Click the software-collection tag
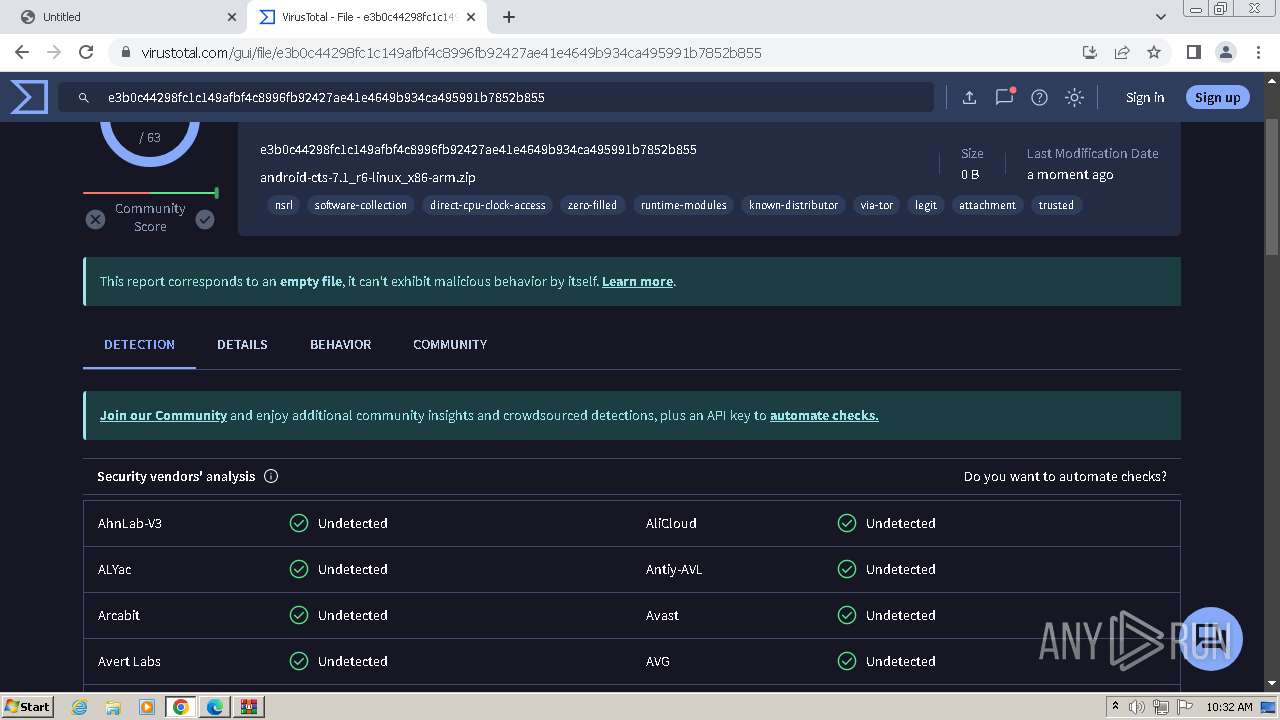Screen dimensions: 1280x720 361,205
